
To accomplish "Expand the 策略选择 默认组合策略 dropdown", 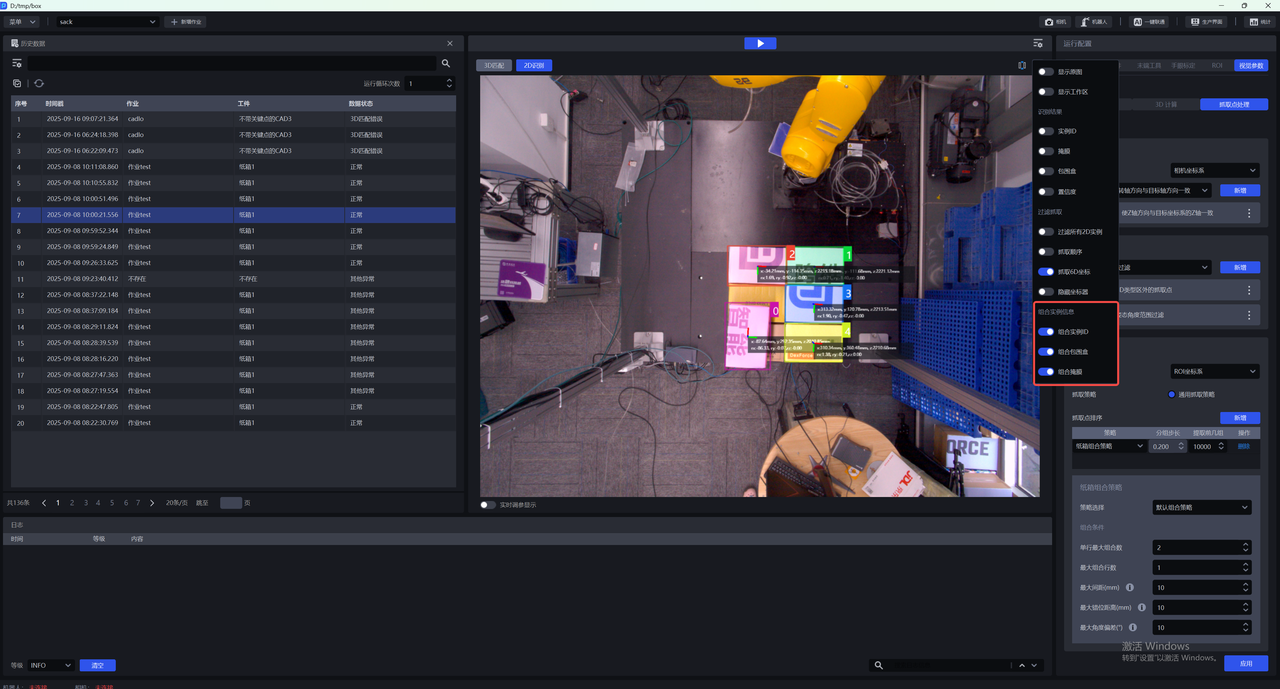I will pyautogui.click(x=1200, y=507).
